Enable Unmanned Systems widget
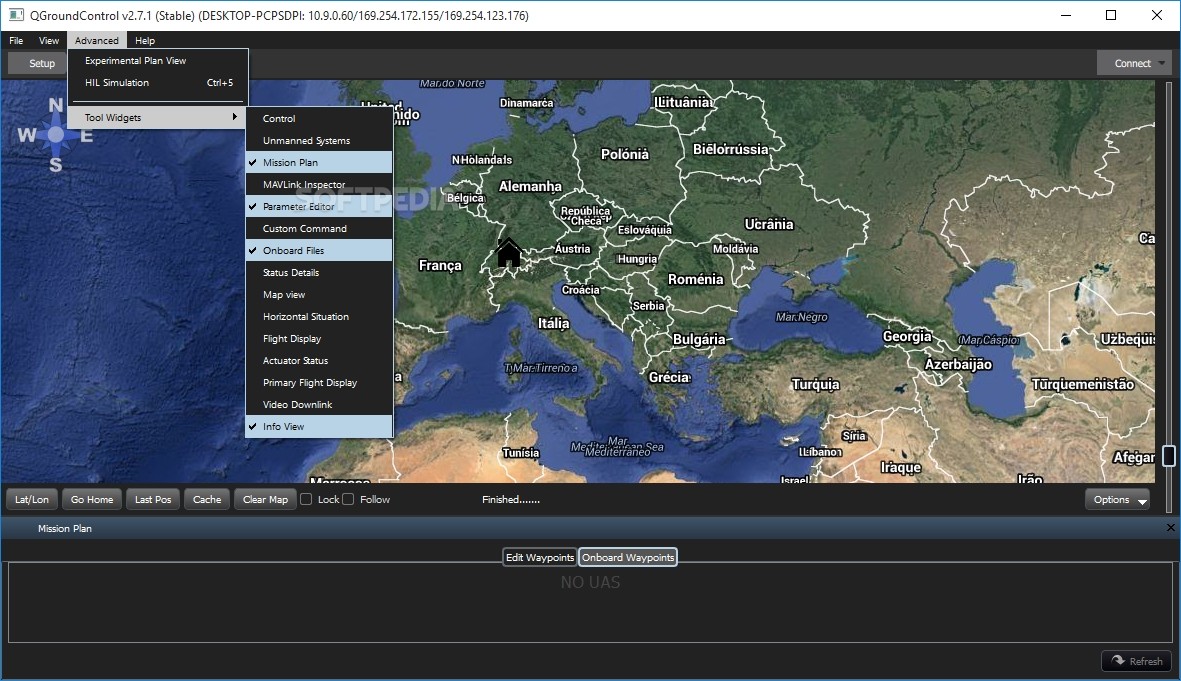This screenshot has width=1181, height=681. (x=319, y=140)
